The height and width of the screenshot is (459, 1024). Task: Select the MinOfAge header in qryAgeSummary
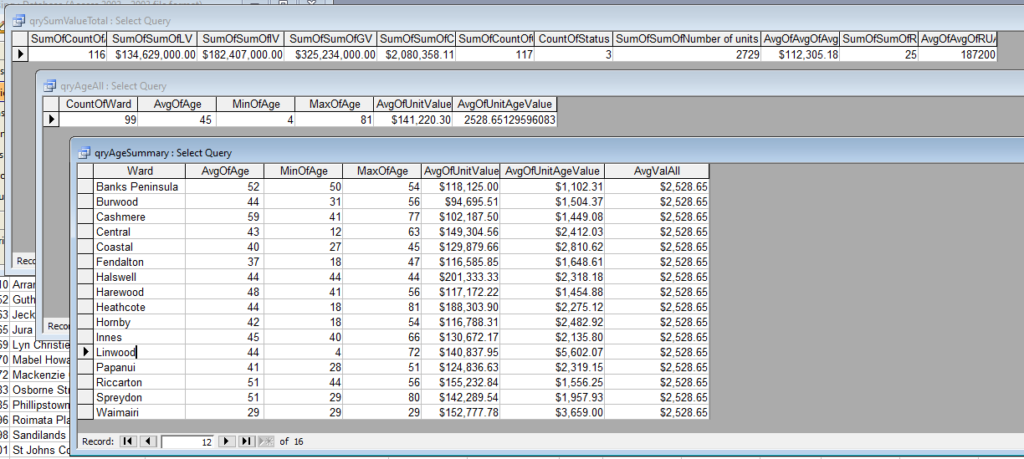(x=304, y=171)
